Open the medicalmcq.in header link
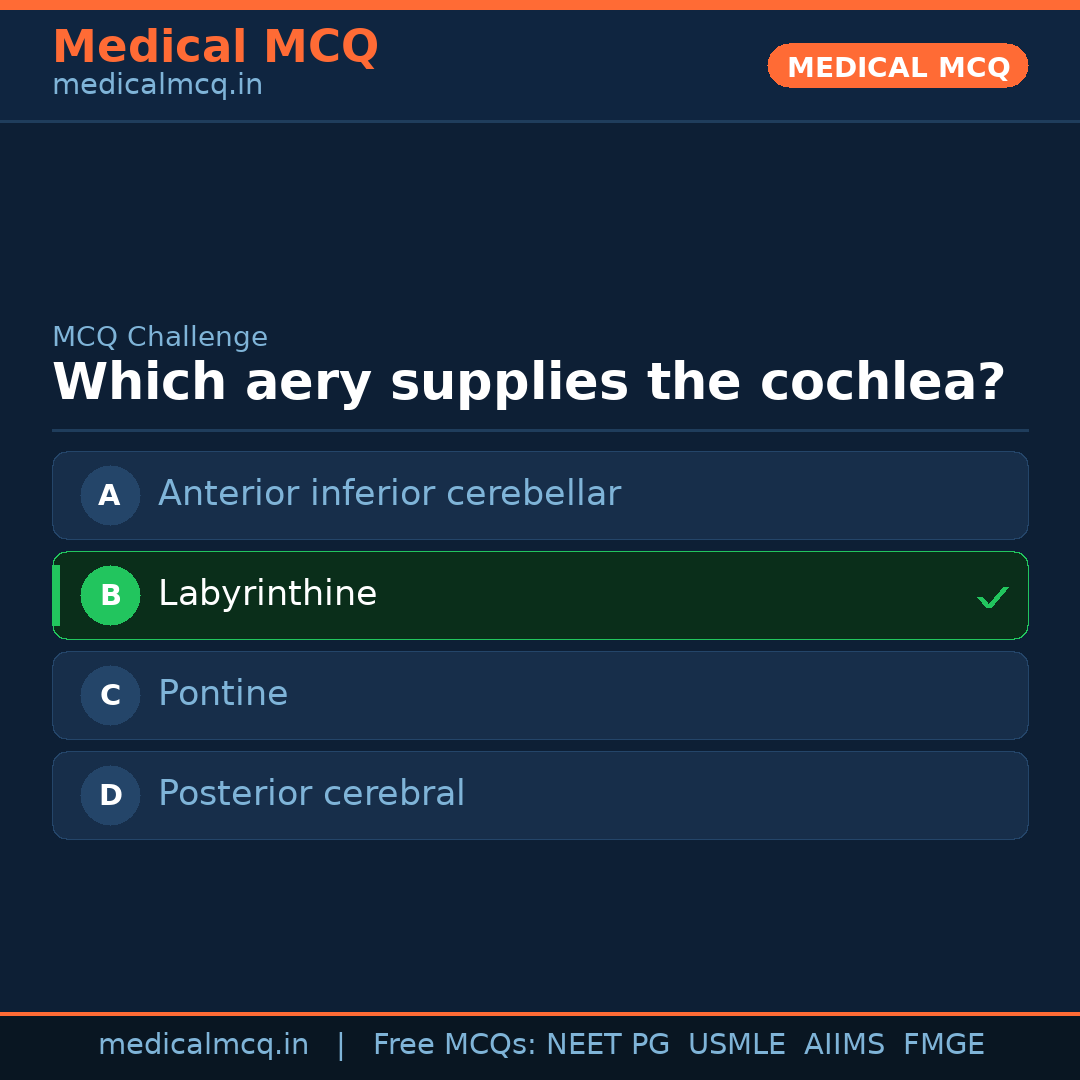The width and height of the screenshot is (1080, 1080). coord(157,84)
